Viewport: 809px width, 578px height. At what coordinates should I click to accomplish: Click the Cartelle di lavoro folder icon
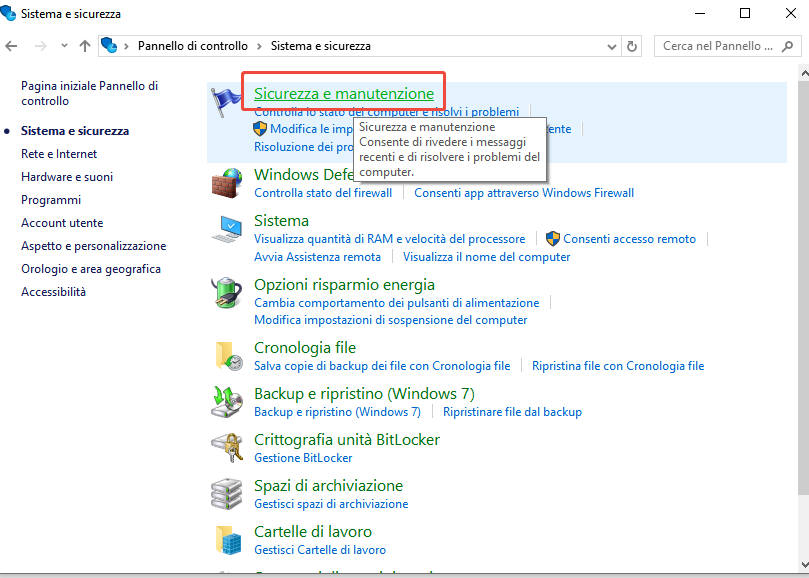[229, 540]
